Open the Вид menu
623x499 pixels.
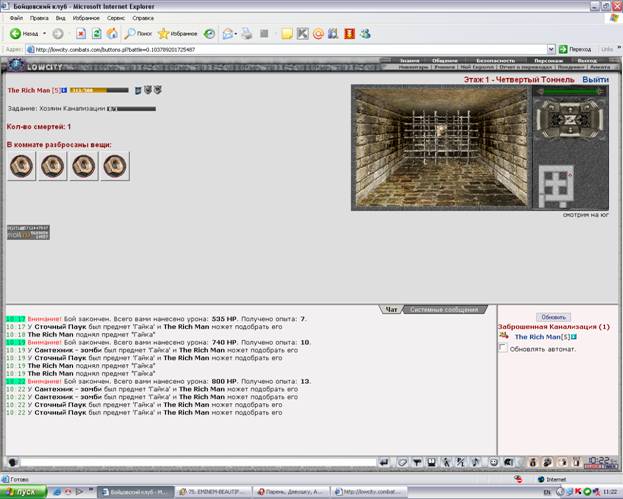coord(60,18)
